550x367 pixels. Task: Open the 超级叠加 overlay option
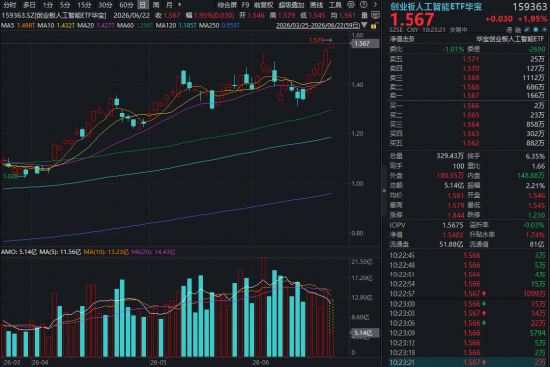[x=291, y=5]
